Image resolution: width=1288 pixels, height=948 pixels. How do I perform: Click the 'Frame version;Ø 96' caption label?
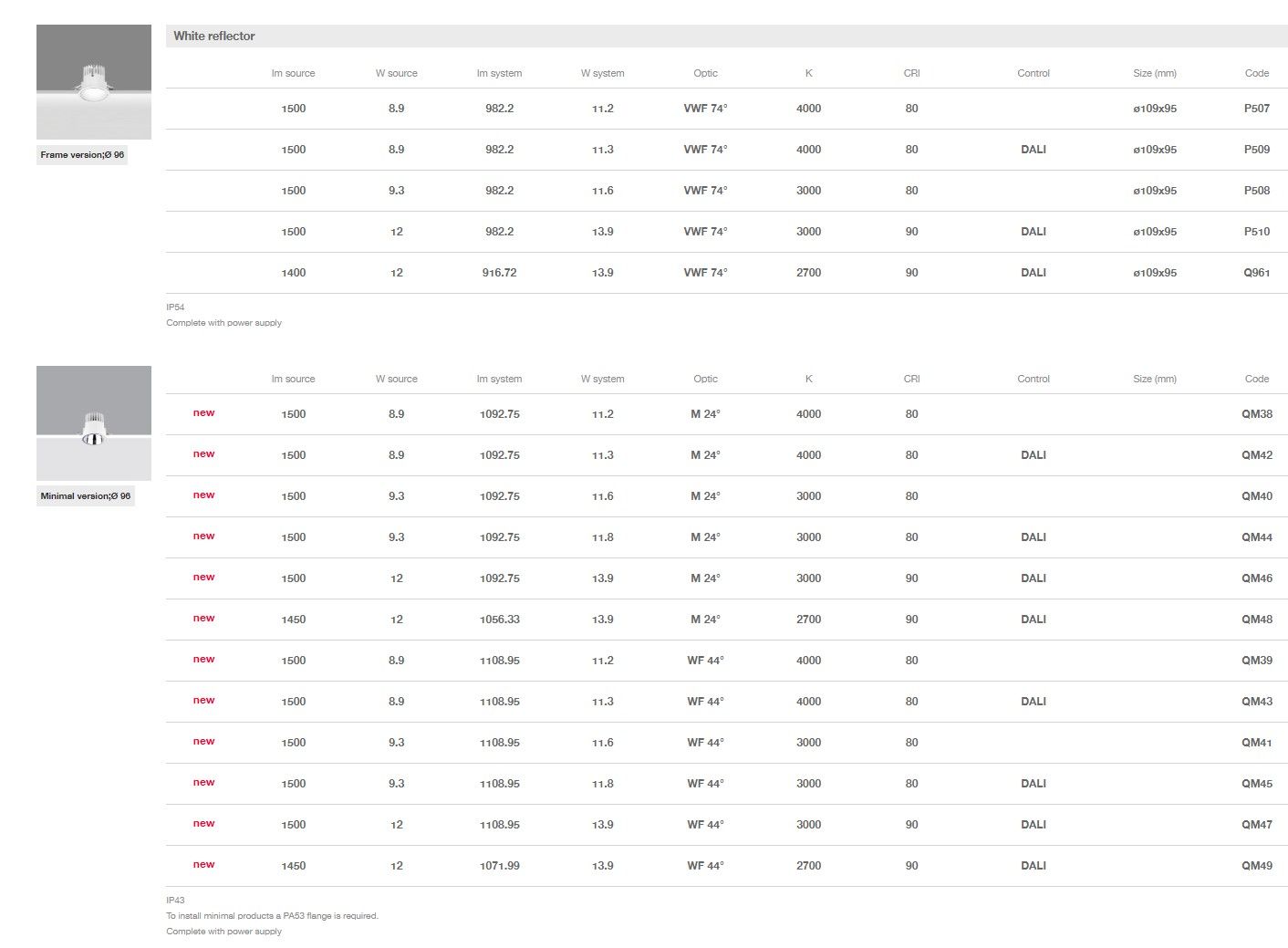(82, 155)
